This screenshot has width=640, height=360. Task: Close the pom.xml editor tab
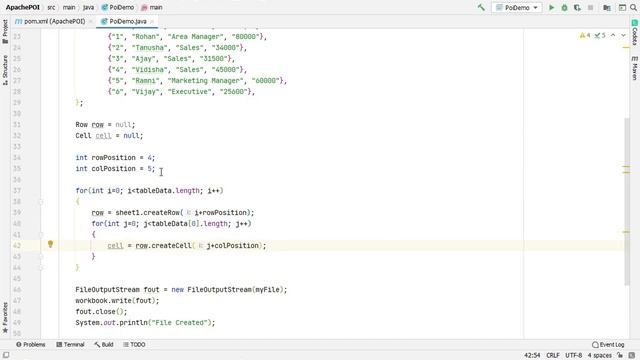coord(91,21)
